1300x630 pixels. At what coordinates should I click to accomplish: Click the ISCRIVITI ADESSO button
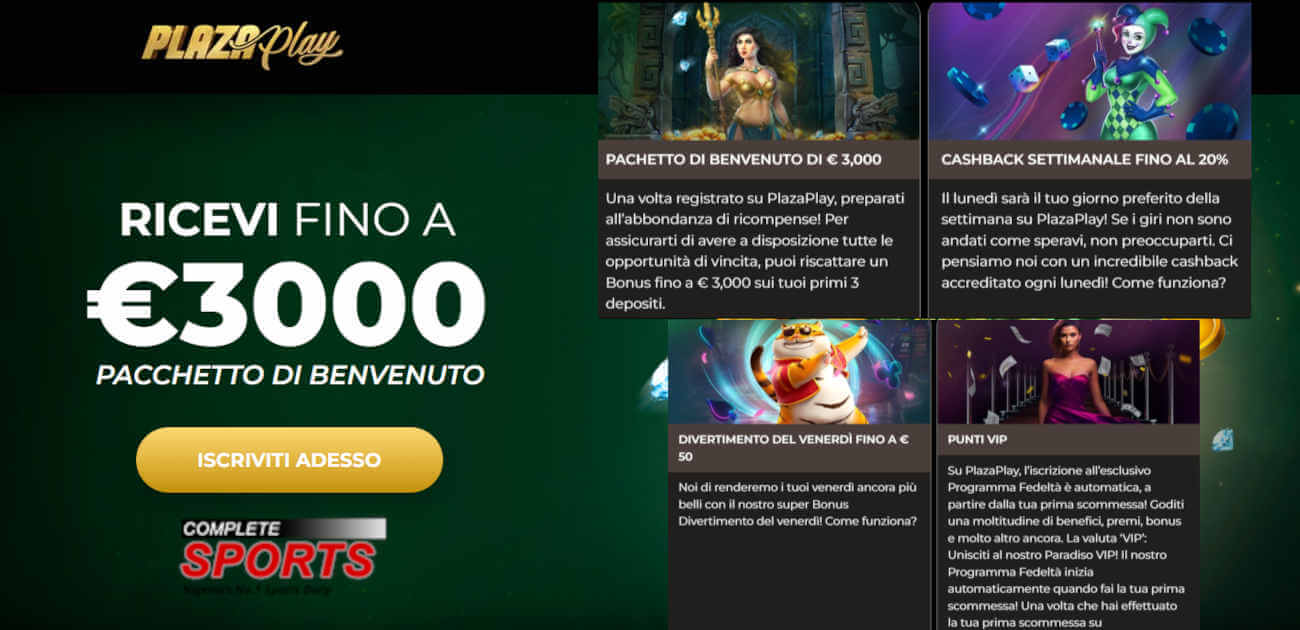click(289, 460)
